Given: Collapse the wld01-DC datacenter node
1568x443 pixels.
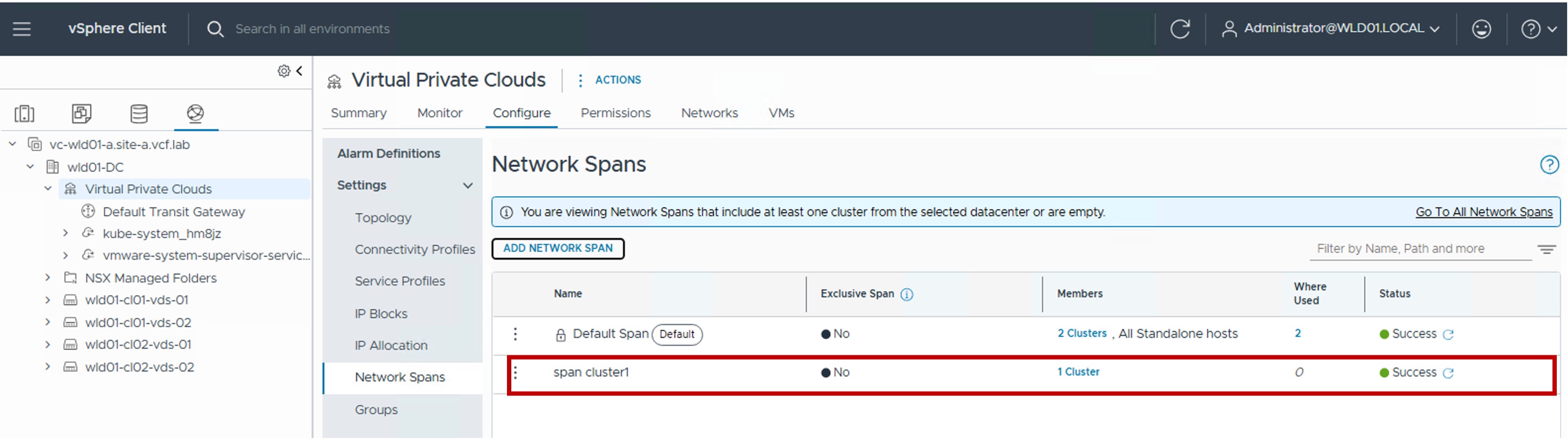Looking at the screenshot, I should pos(30,166).
